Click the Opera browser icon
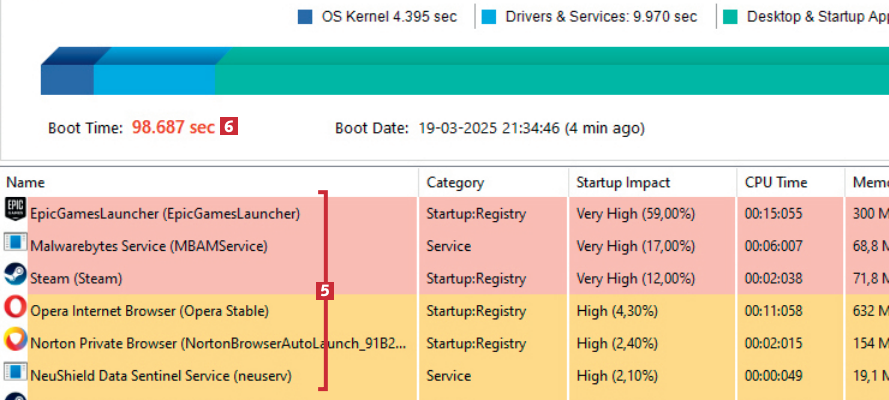The height and width of the screenshot is (400, 889). click(x=15, y=309)
